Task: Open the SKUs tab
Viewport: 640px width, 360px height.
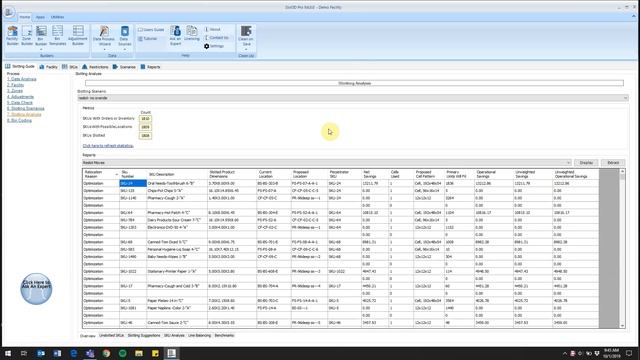Action: (x=70, y=67)
